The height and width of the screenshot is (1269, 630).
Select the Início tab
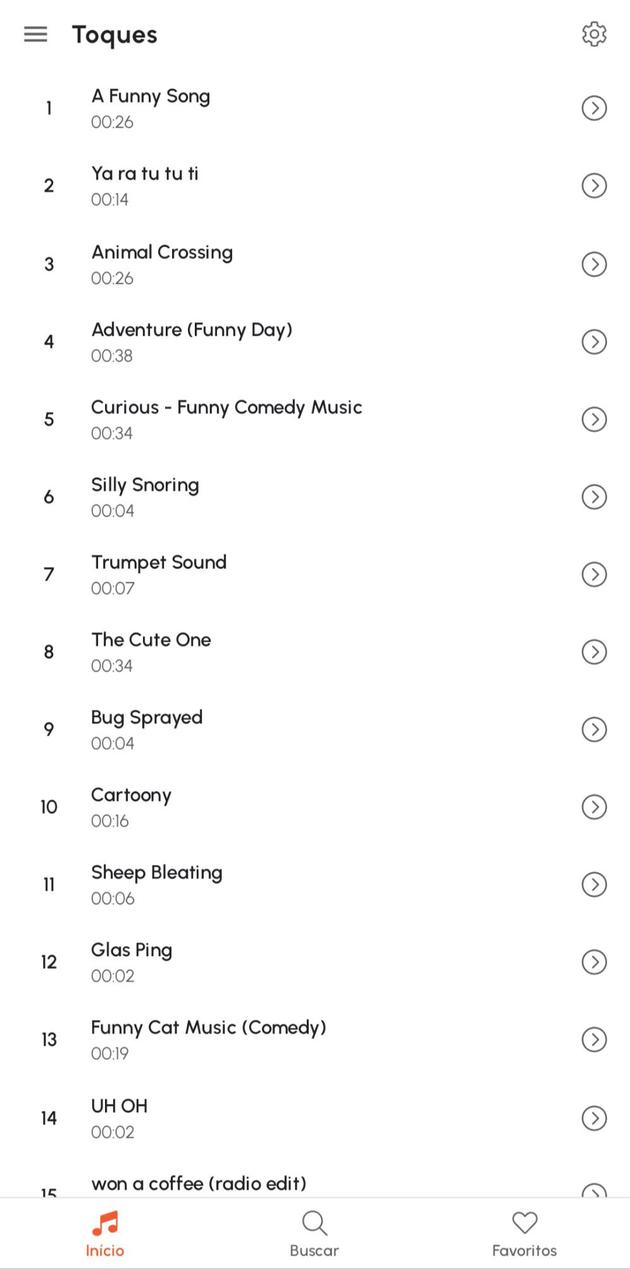[x=105, y=1234]
